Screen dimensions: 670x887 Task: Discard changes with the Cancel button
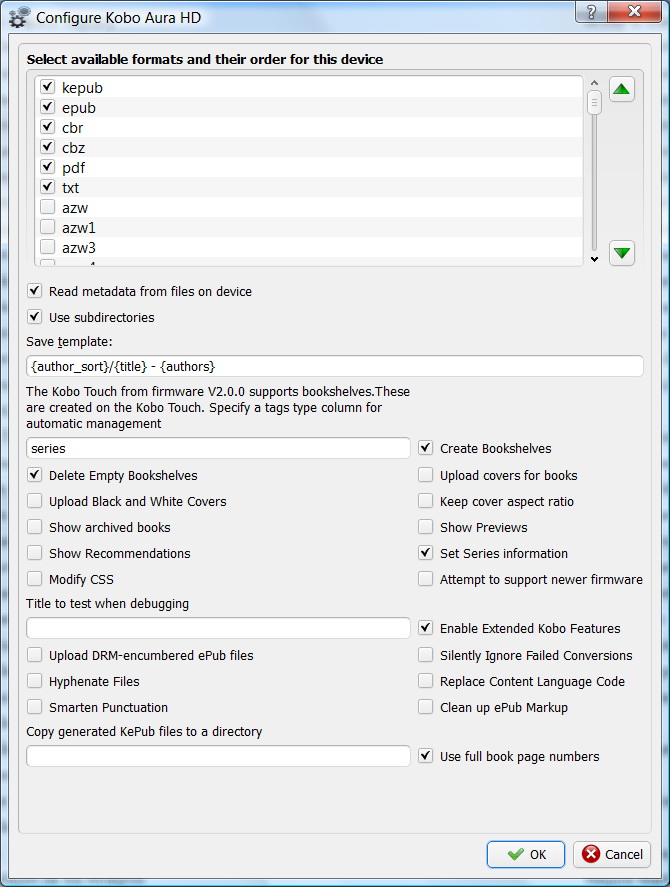click(x=612, y=854)
